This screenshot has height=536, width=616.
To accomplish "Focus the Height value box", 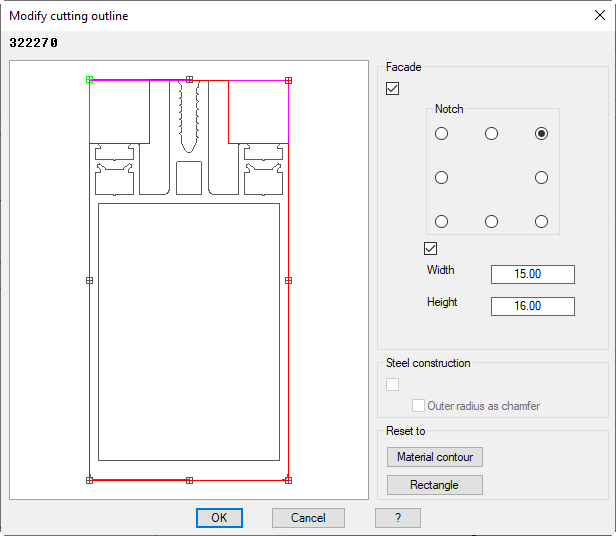I will point(532,307).
